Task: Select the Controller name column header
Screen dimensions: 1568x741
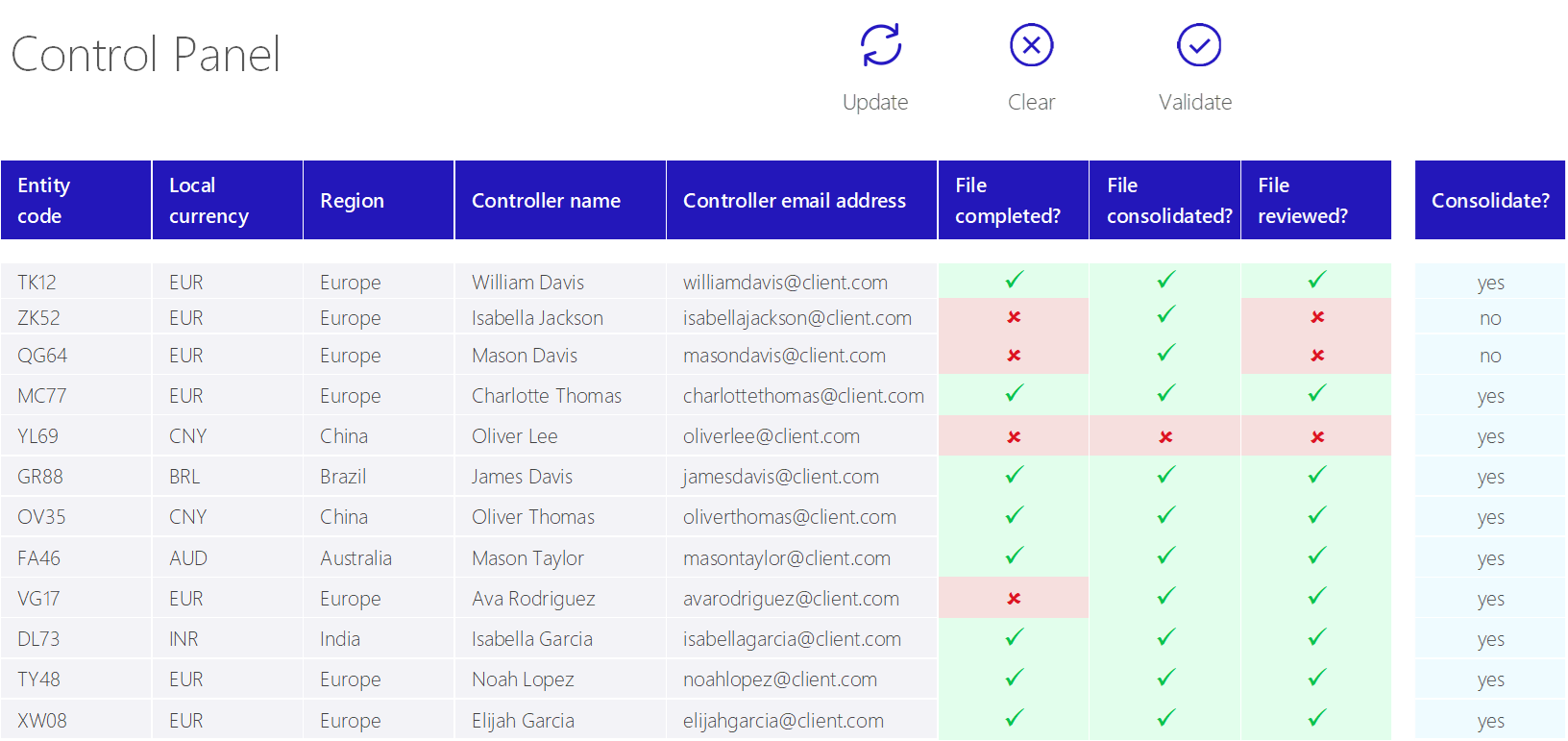Action: tap(560, 200)
